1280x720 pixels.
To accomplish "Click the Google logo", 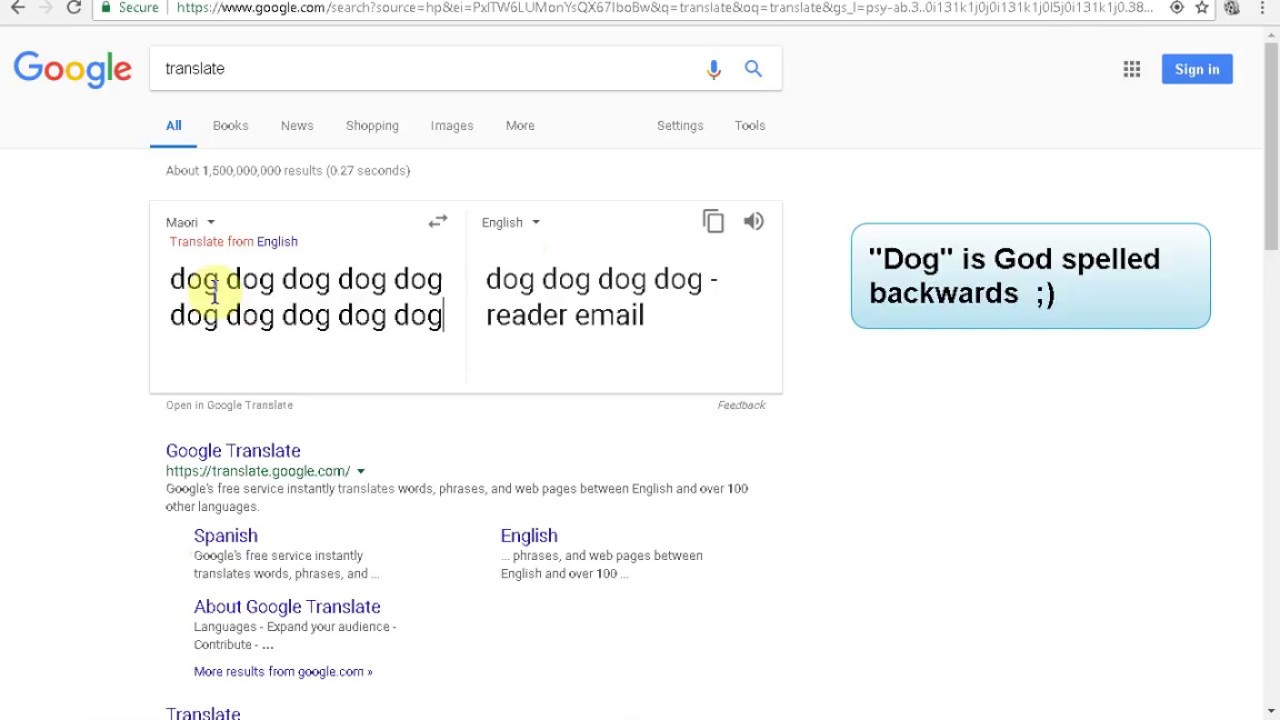I will [72, 69].
